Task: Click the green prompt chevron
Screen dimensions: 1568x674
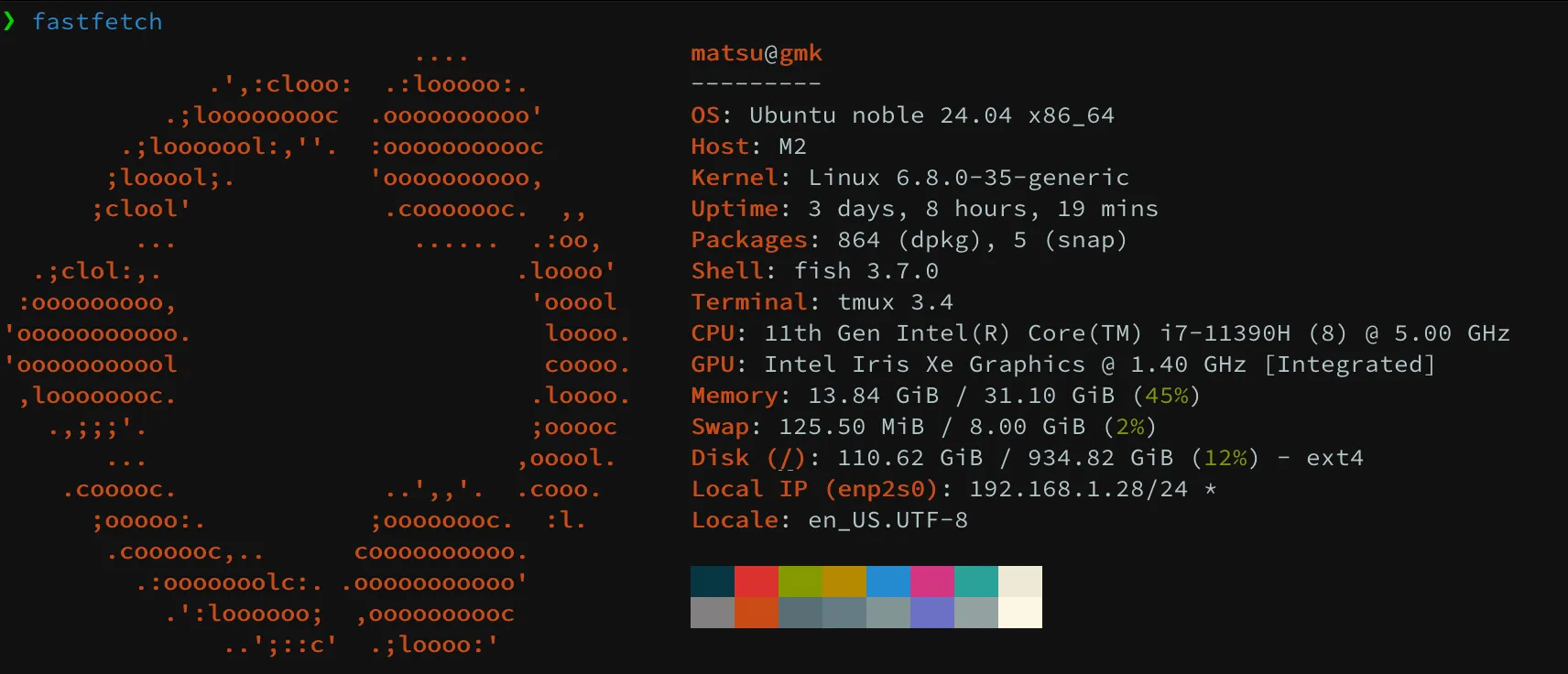Action: (9, 21)
